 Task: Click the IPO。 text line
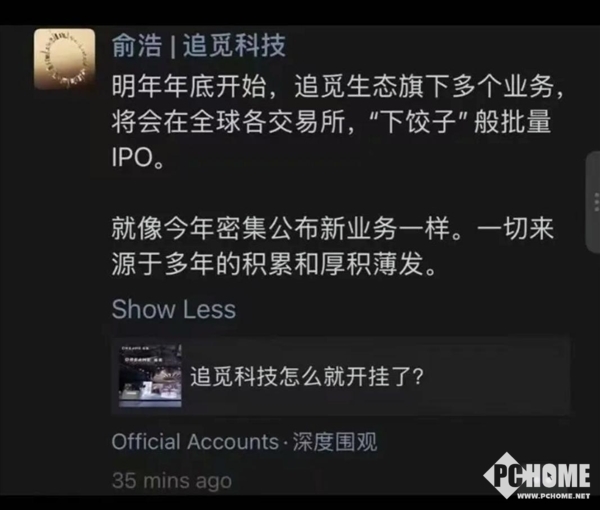coord(138,157)
